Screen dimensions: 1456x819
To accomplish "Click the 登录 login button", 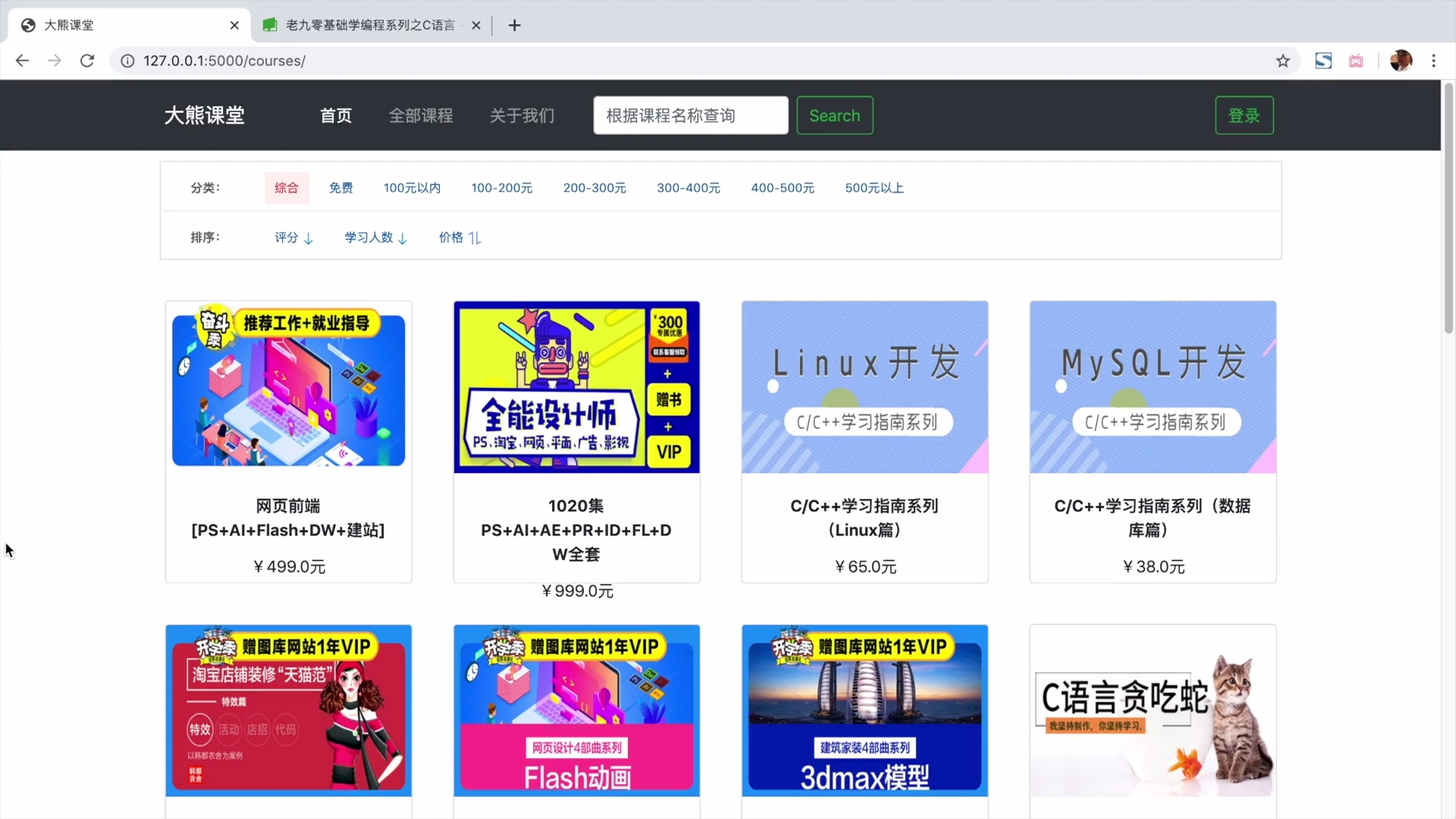I will tap(1244, 115).
